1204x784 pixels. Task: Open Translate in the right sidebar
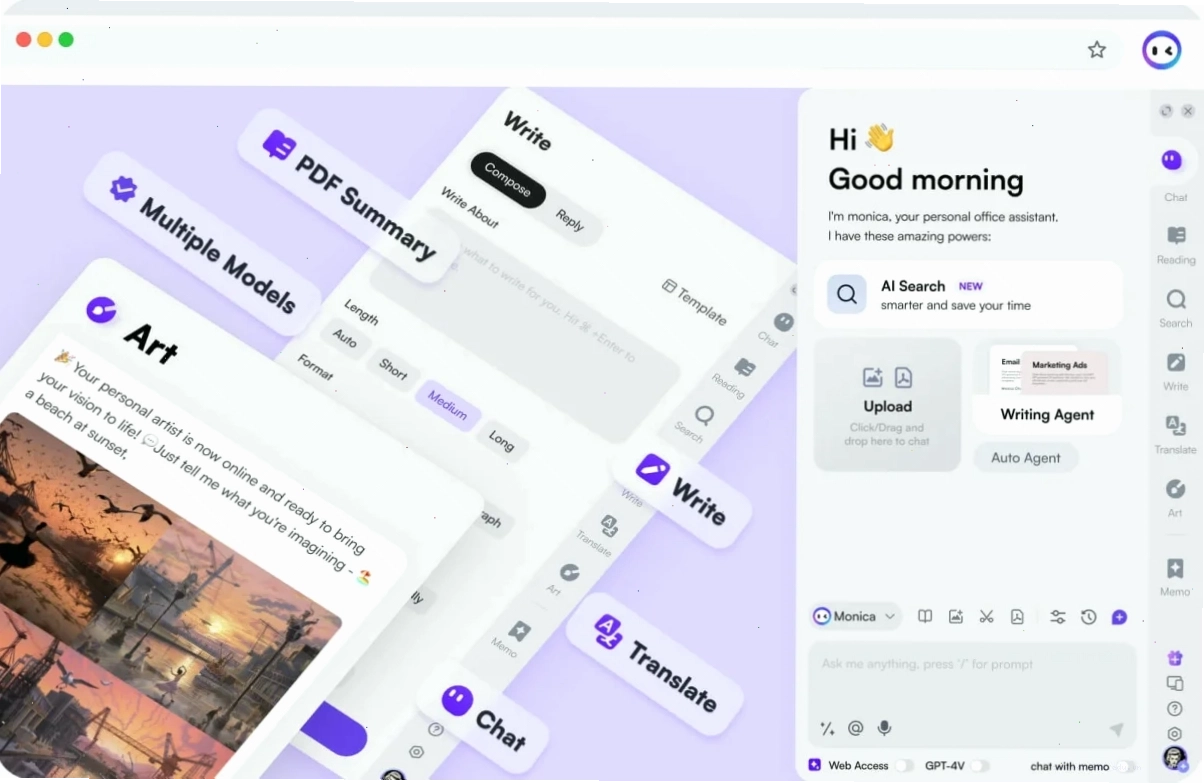1176,433
